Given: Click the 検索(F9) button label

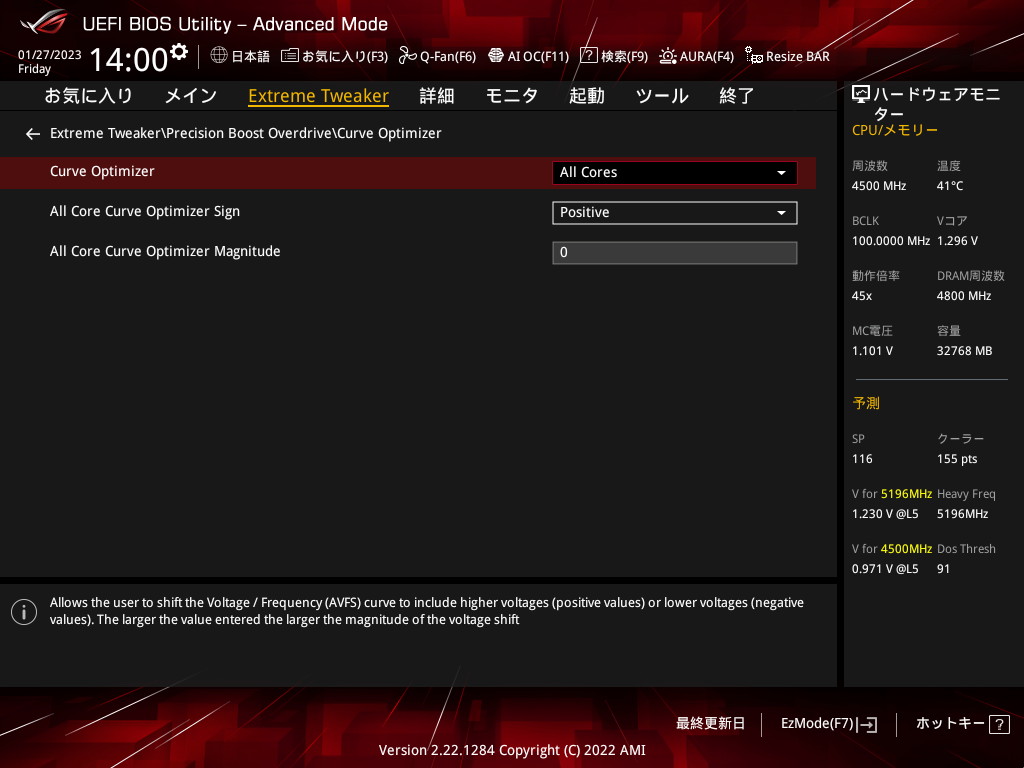Looking at the screenshot, I should [624, 57].
